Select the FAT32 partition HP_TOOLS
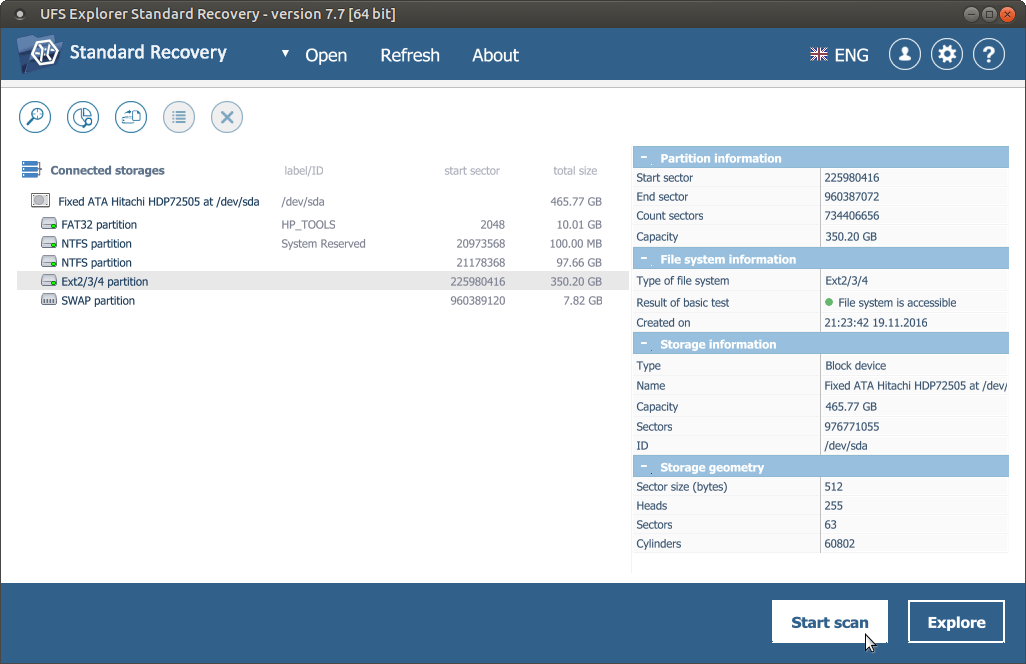This screenshot has height=664, width=1026. click(x=99, y=225)
